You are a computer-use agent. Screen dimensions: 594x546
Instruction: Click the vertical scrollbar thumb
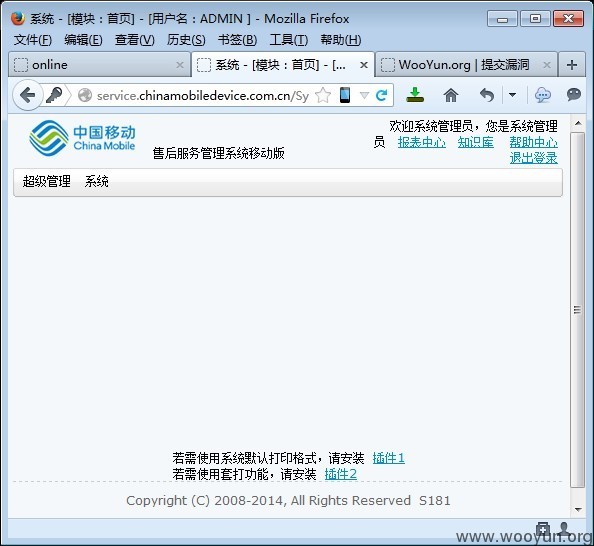[578, 310]
